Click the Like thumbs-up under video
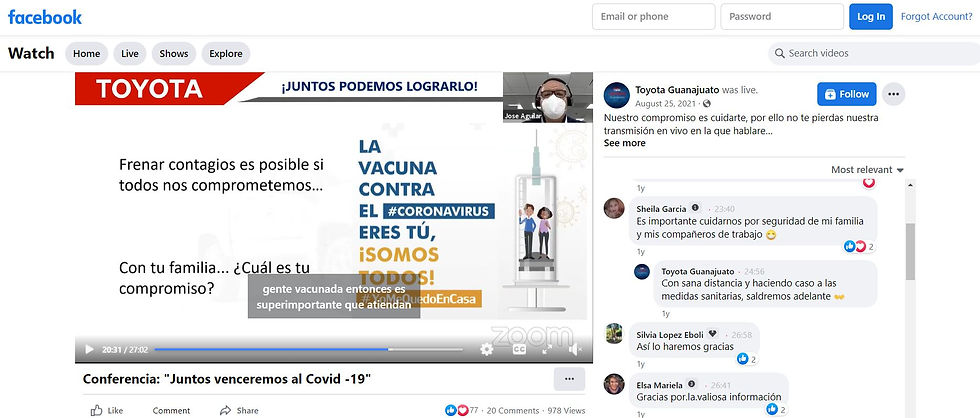Screen dimensions: 980x418 pyautogui.click(x=107, y=411)
